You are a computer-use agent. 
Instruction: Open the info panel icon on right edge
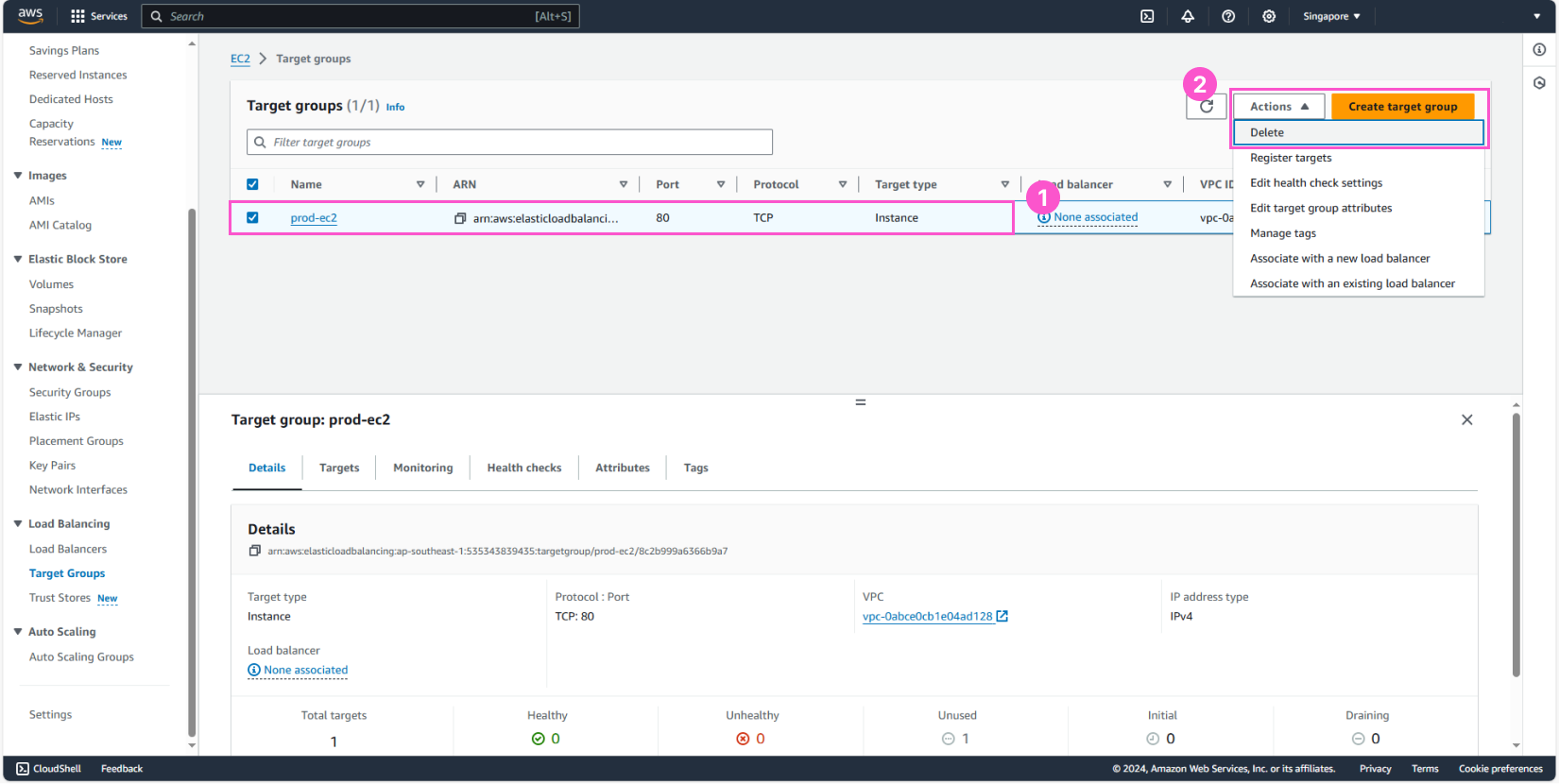click(x=1539, y=49)
